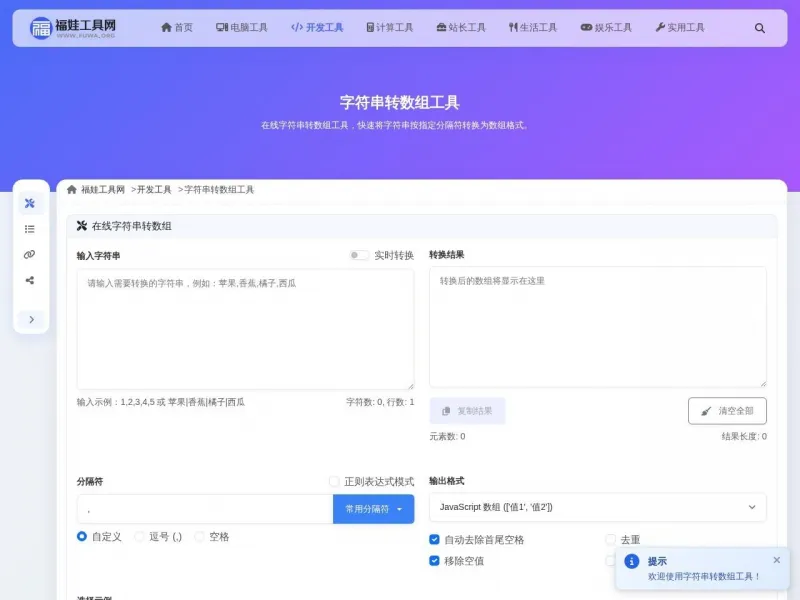This screenshot has height=600, width=800.
Task: Open the 站长工具 menu item
Action: [x=460, y=28]
